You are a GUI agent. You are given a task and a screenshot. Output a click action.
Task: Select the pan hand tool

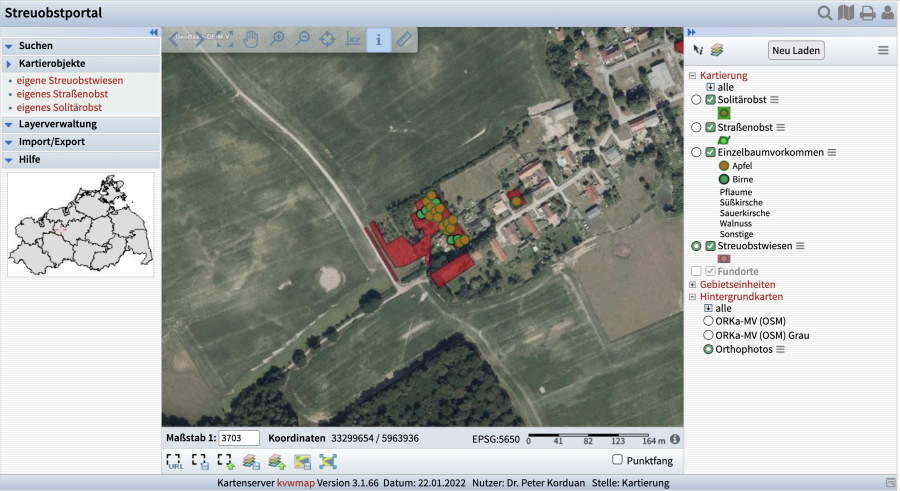tap(251, 40)
